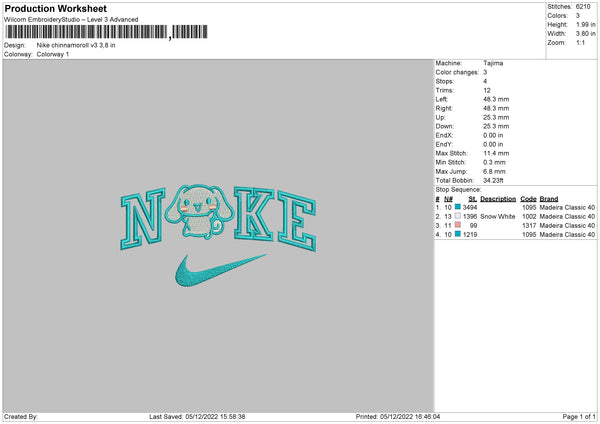
Task: Click the embroidered letter K in design
Action: pos(254,214)
